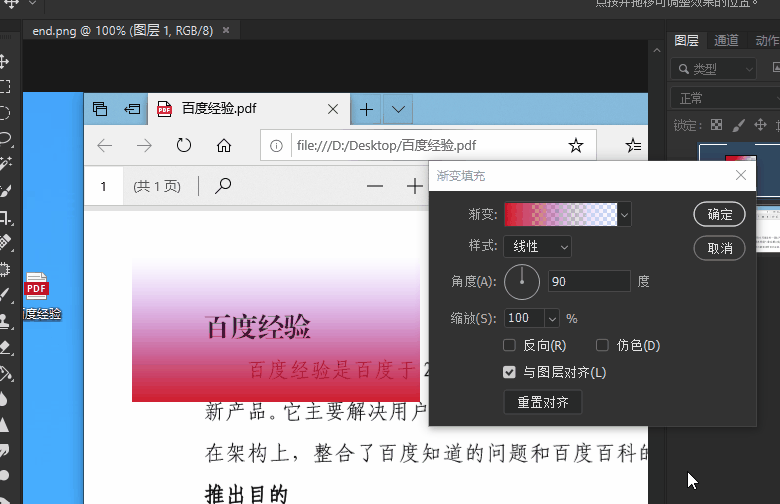Select the gradient fill layer thumbnail
This screenshot has height=504, width=780.
pos(740,169)
